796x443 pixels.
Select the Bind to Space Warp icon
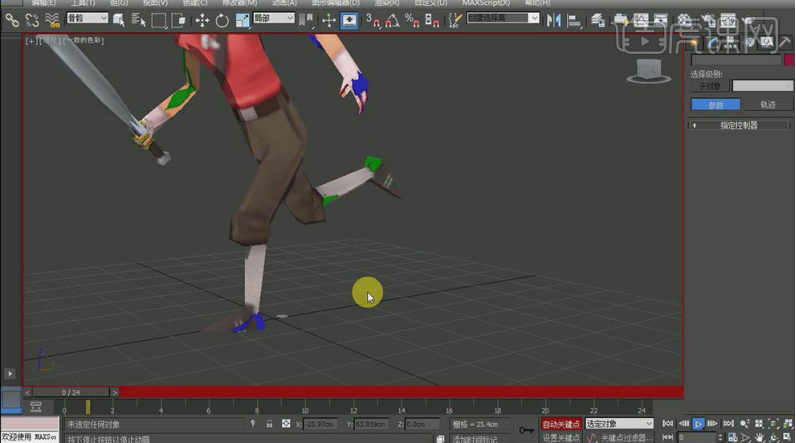pyautogui.click(x=52, y=20)
